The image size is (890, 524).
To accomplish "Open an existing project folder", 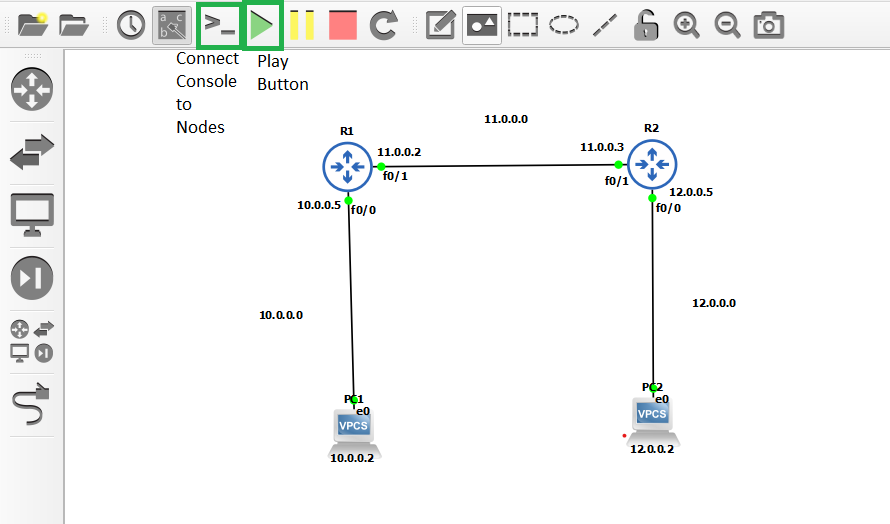I will [x=74, y=25].
